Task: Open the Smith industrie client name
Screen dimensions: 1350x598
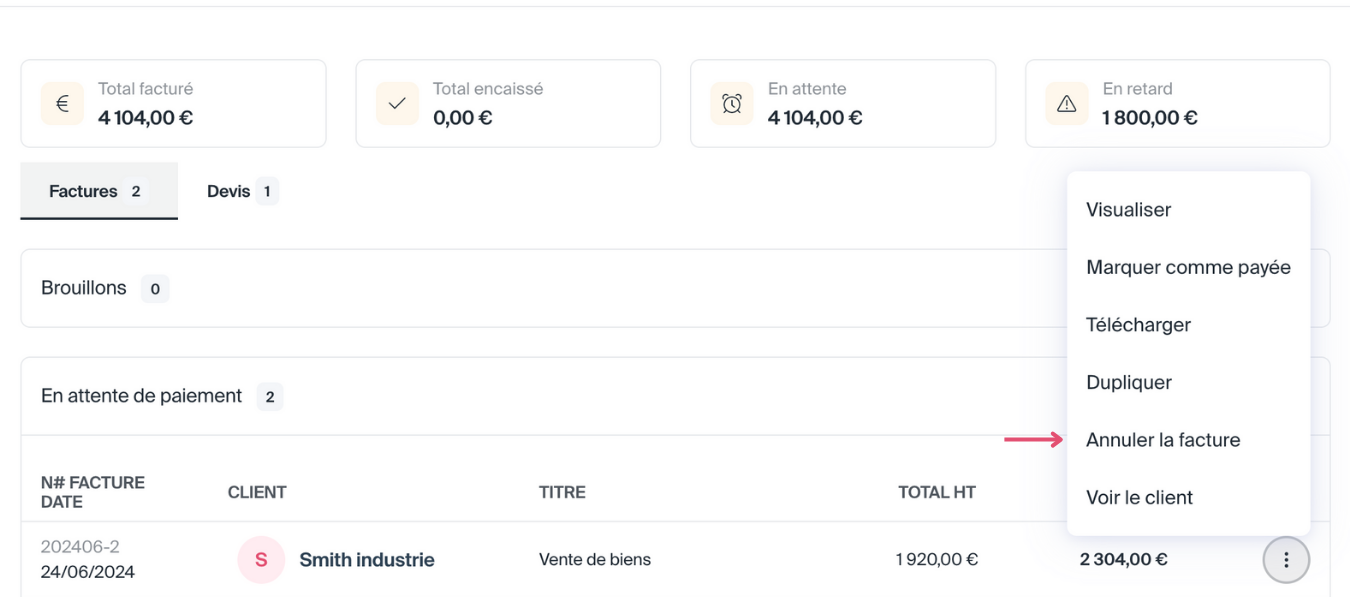Action: click(367, 560)
